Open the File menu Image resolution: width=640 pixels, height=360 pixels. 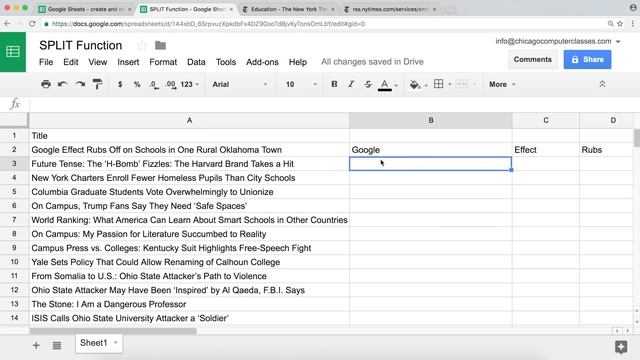pyautogui.click(x=46, y=62)
